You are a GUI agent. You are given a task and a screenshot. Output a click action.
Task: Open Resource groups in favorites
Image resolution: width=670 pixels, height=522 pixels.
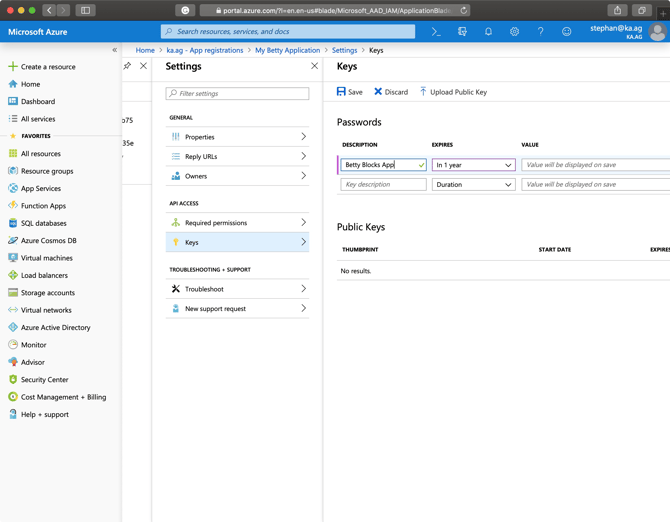(x=41, y=171)
